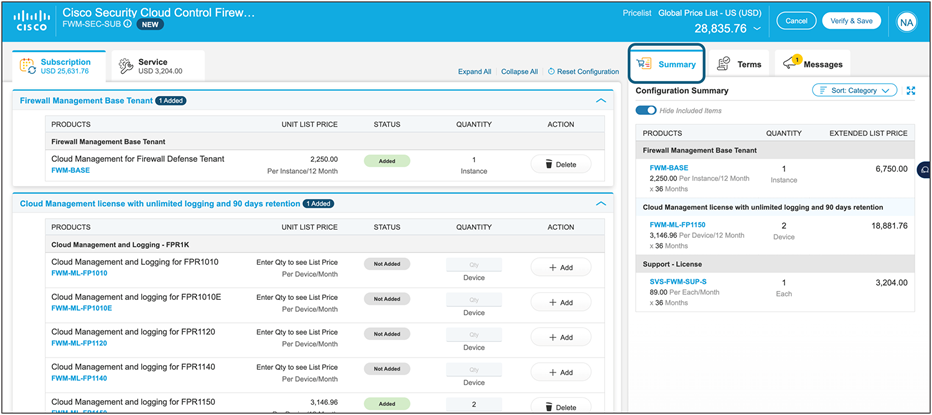The image size is (932, 415).
Task: Click quantity field for FPR1140
Action: pos(474,369)
